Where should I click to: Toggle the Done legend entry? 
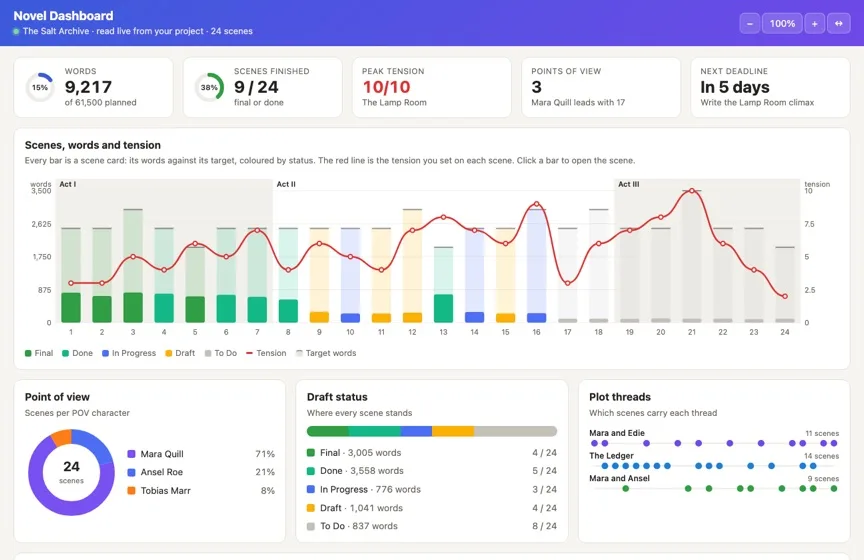pos(77,353)
